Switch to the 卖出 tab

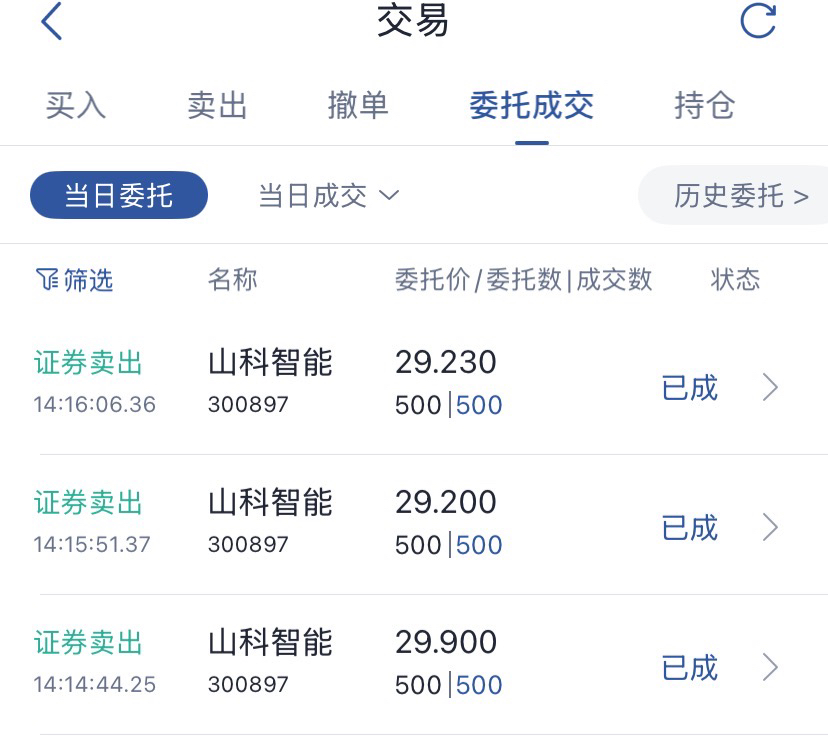click(217, 105)
